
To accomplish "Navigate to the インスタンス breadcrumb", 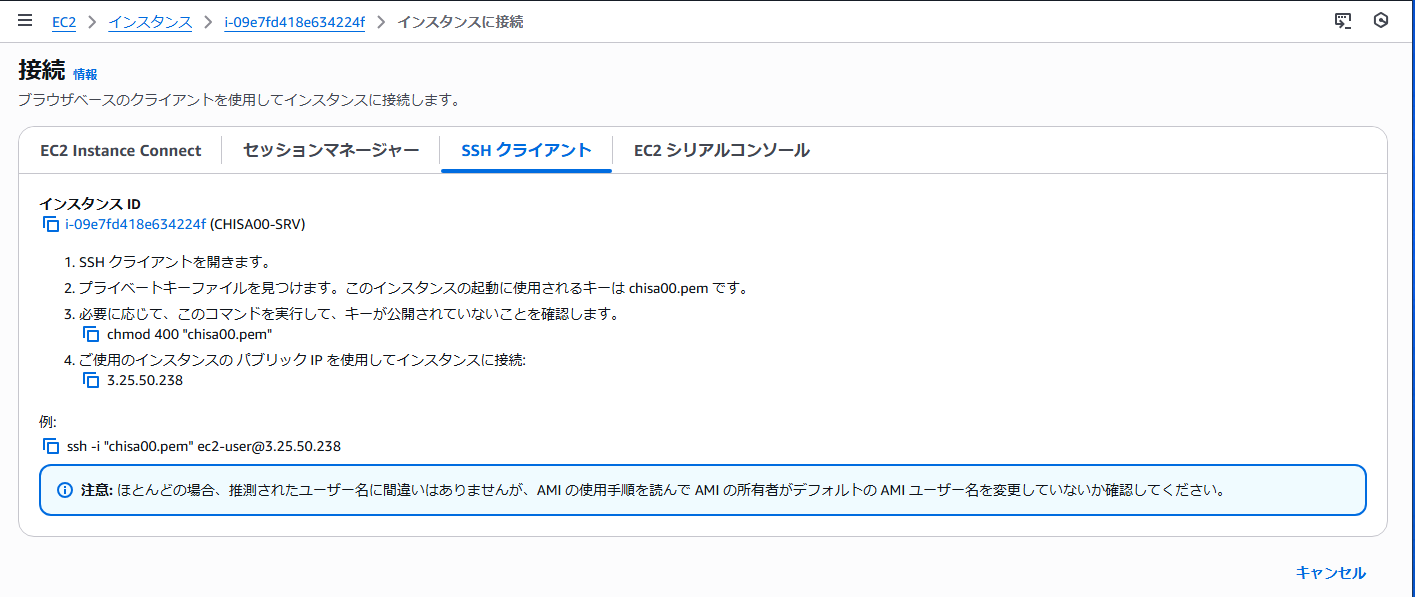I will coord(150,22).
